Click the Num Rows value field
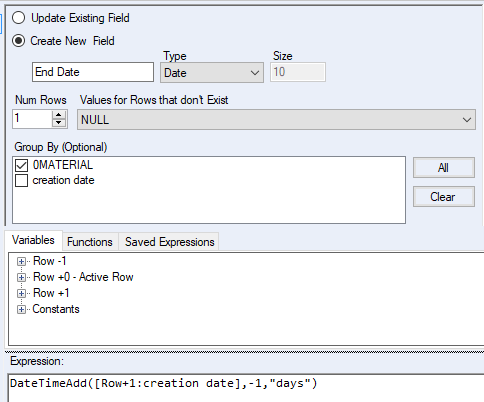Viewport: 484px width, 402px height. point(32,119)
